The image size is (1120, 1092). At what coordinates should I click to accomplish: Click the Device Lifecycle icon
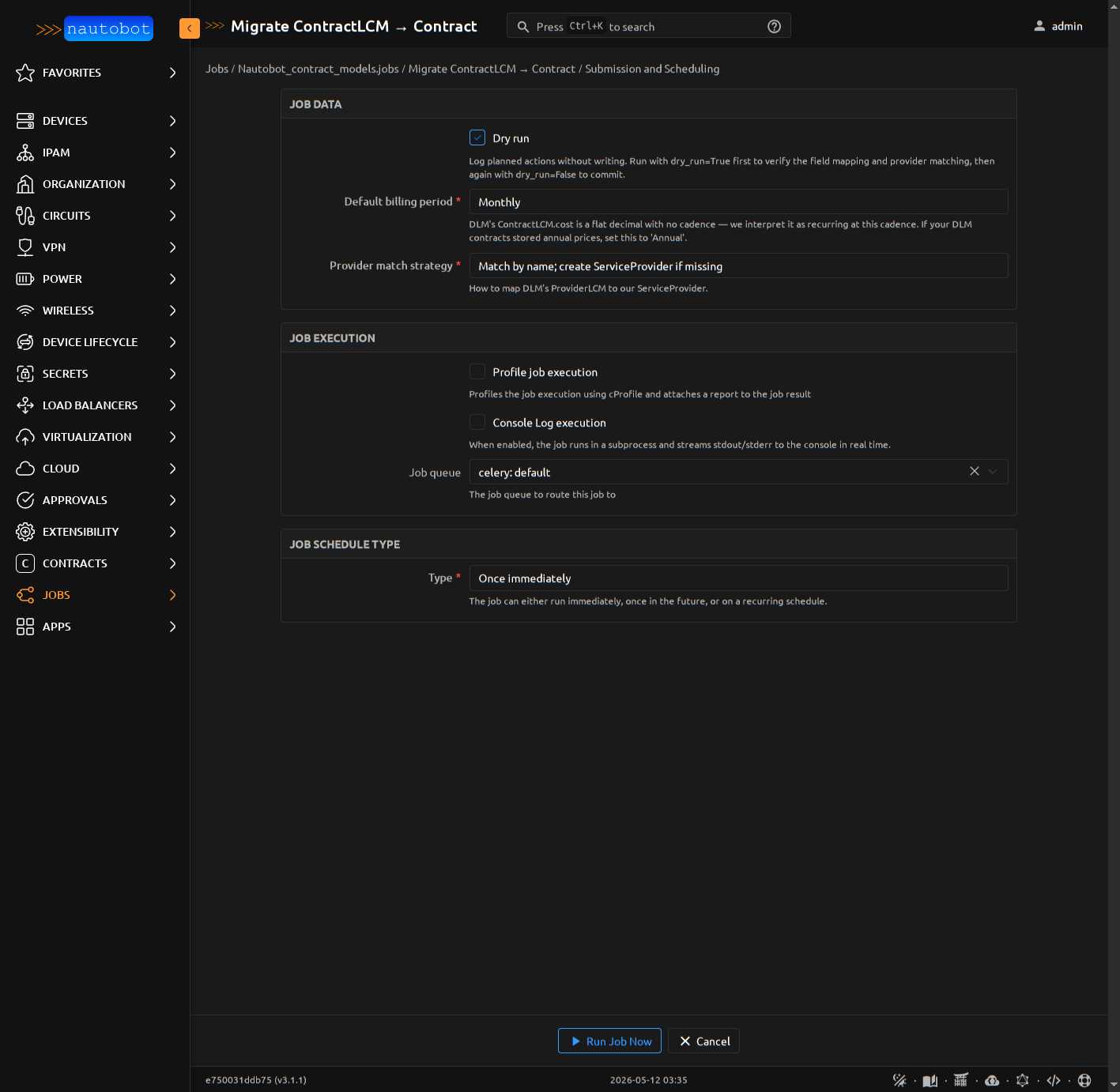point(25,342)
